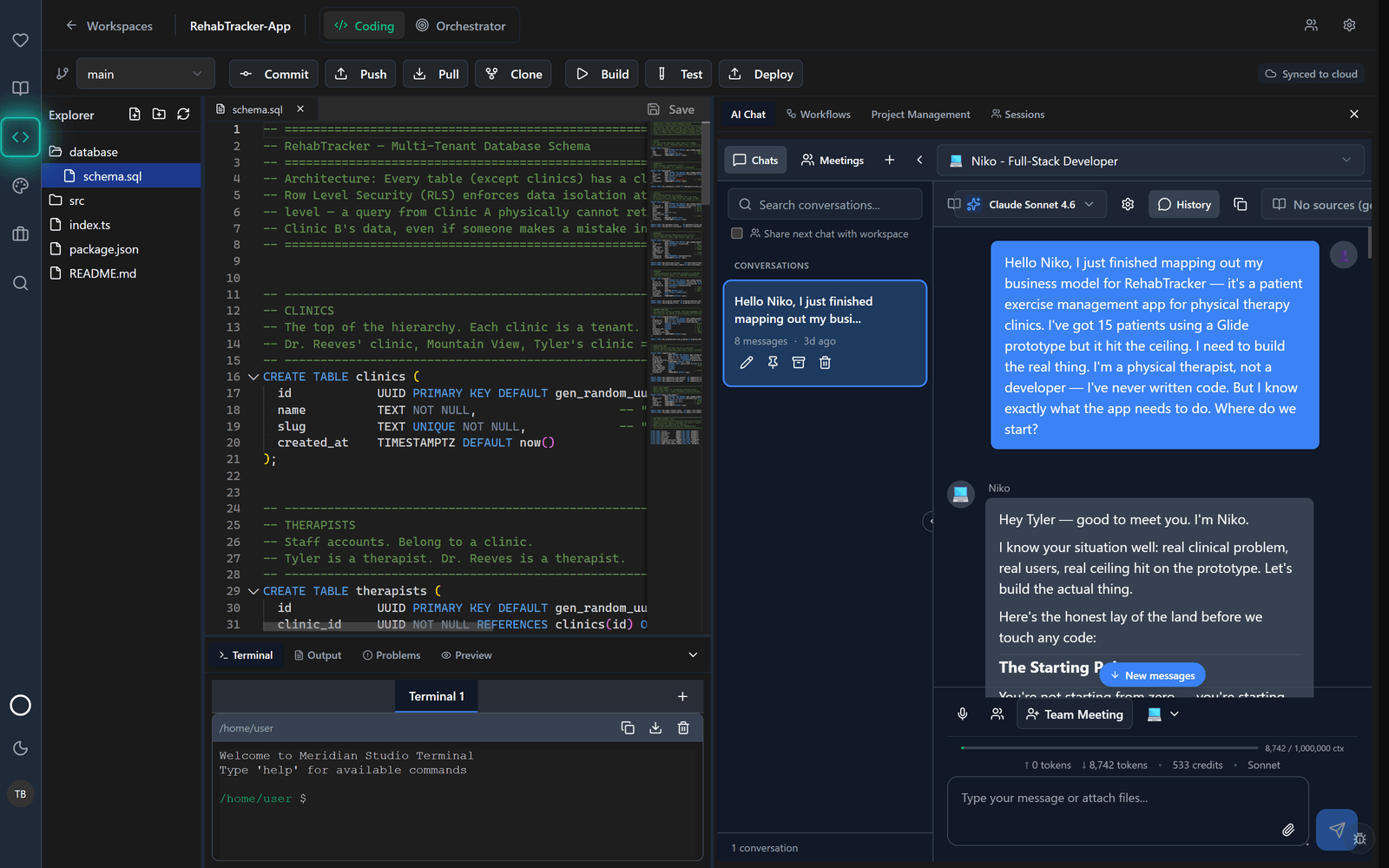Select the code editor icon in sidebar

pos(20,137)
